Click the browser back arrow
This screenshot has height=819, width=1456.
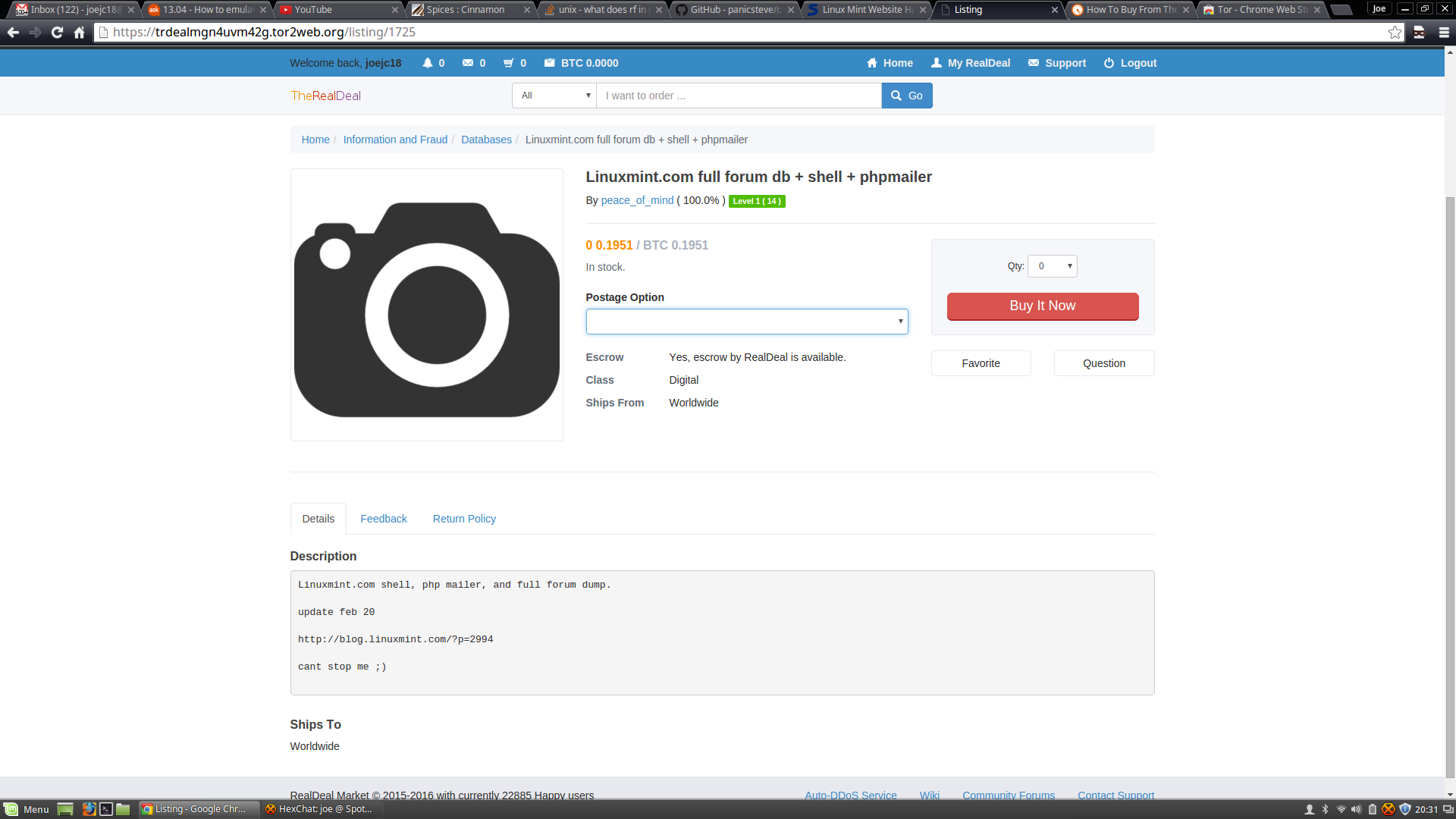13,33
